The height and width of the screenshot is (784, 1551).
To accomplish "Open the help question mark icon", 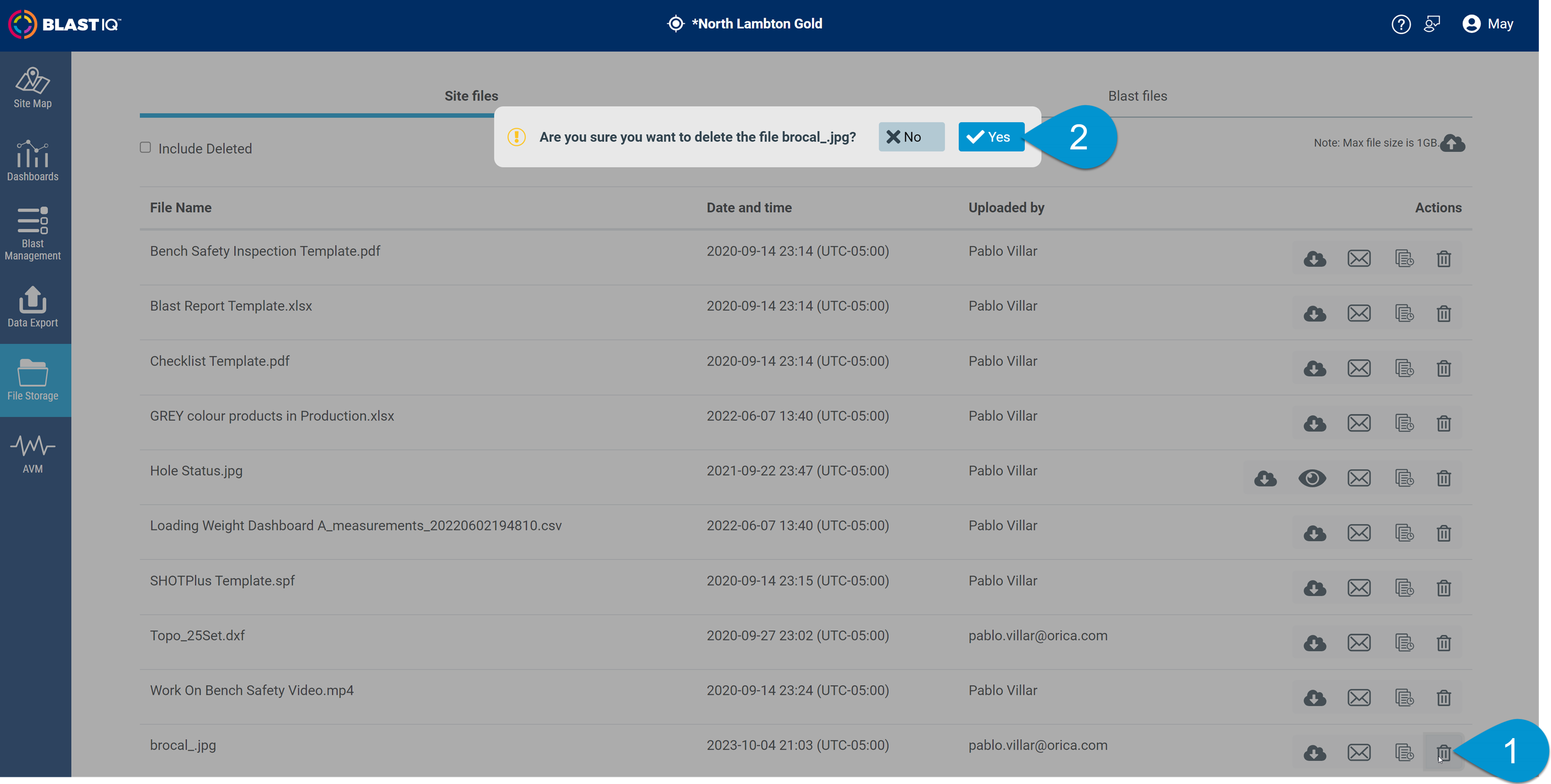I will point(1401,24).
